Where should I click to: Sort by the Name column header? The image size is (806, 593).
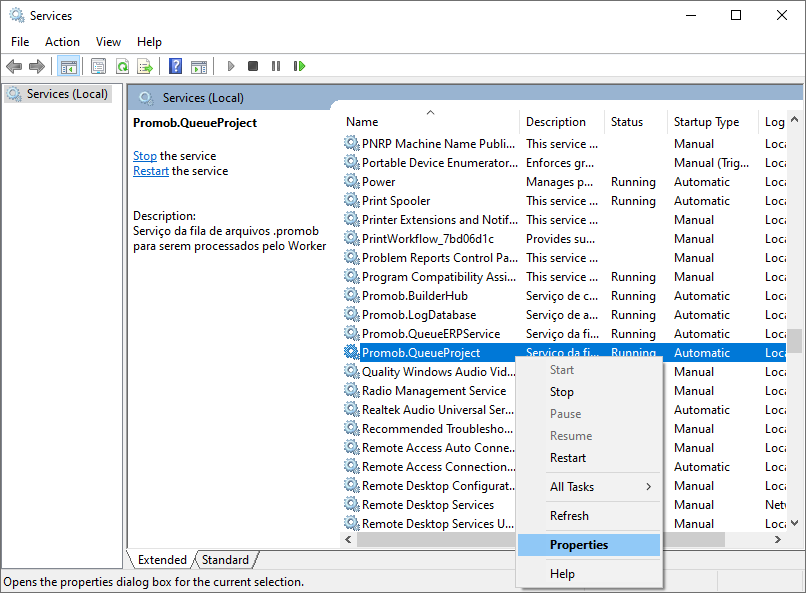(x=430, y=122)
